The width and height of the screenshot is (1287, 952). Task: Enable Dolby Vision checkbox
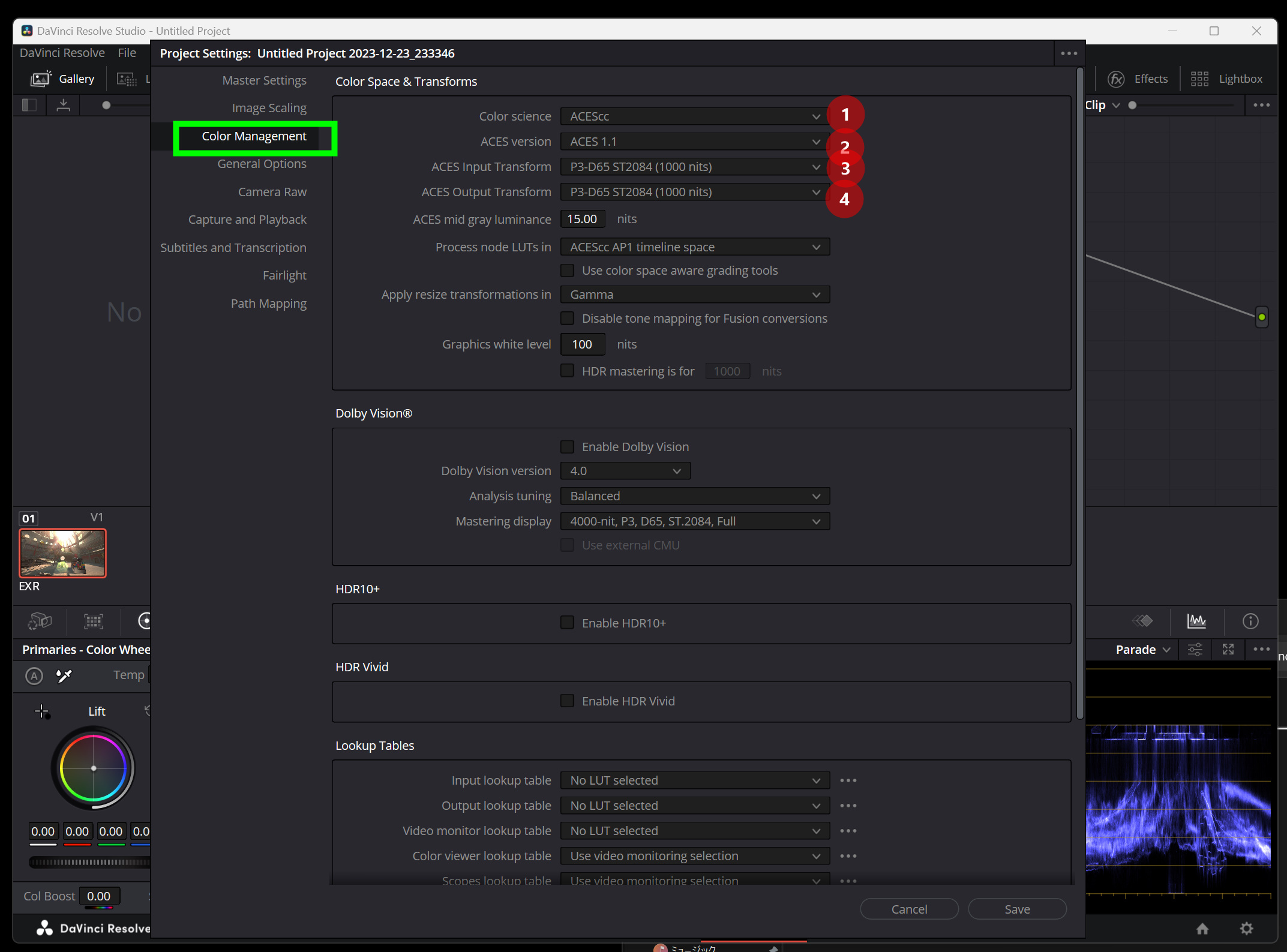pos(567,447)
